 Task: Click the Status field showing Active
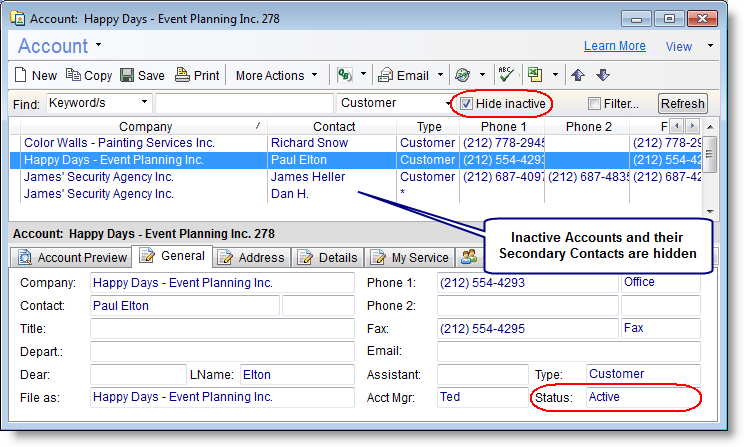pyautogui.click(x=642, y=397)
